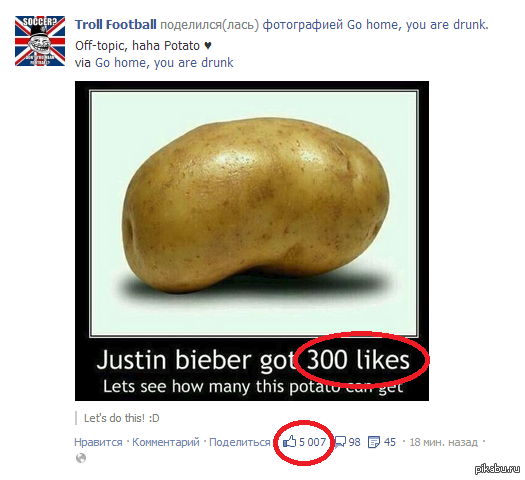Open the 'via Go home, you are drunk' link
The height and width of the screenshot is (480, 525).
(164, 63)
